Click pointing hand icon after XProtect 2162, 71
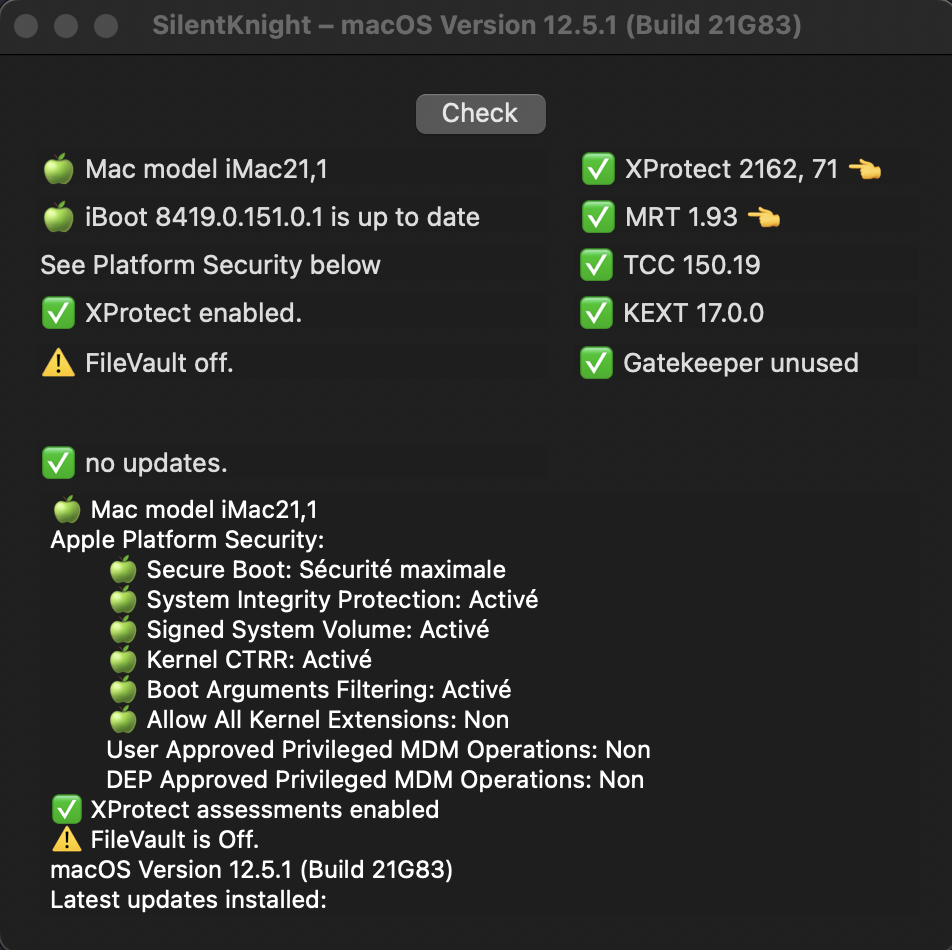The height and width of the screenshot is (950, 952). click(x=865, y=169)
